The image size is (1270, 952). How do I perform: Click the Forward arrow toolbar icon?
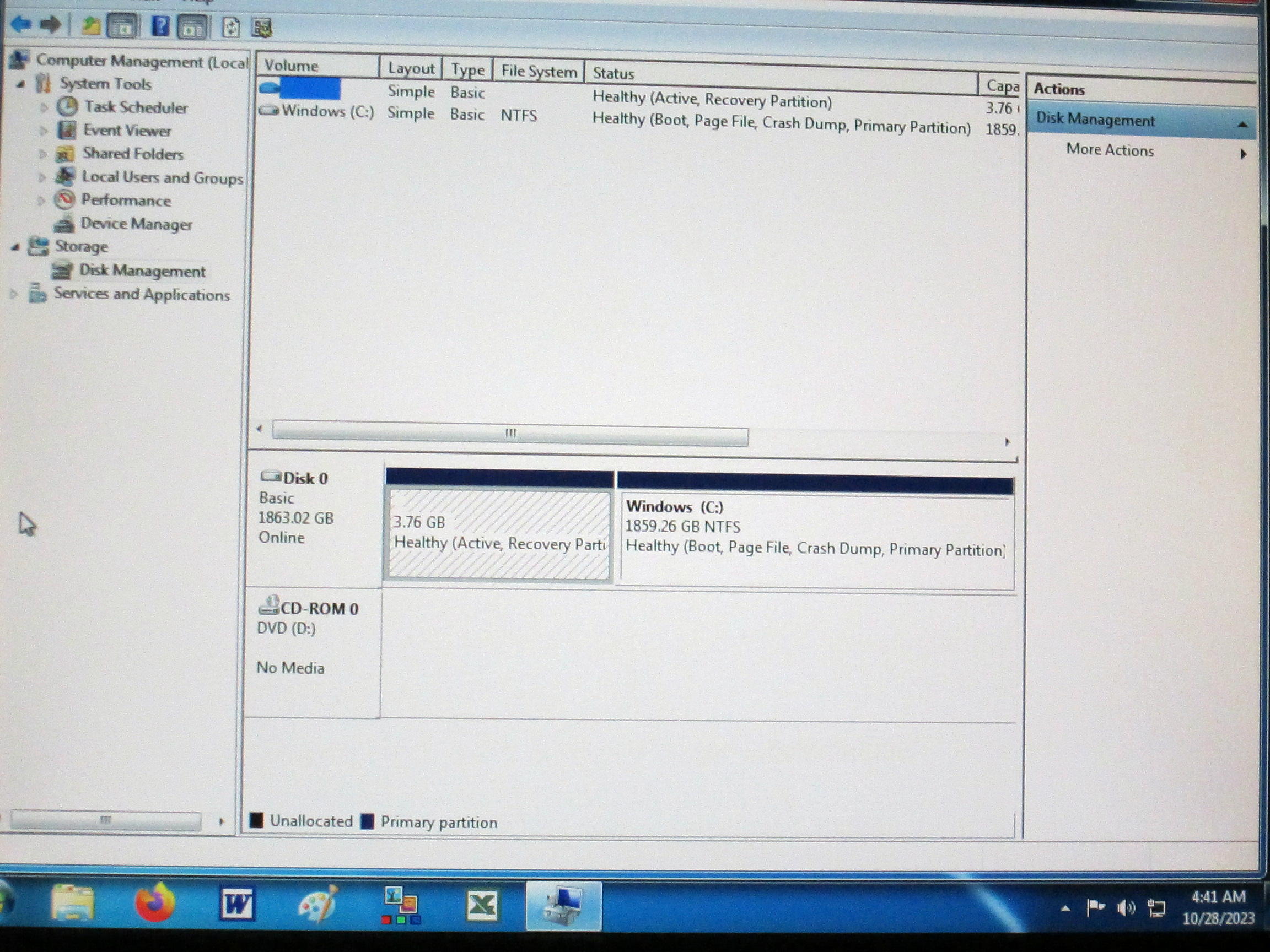(x=51, y=25)
